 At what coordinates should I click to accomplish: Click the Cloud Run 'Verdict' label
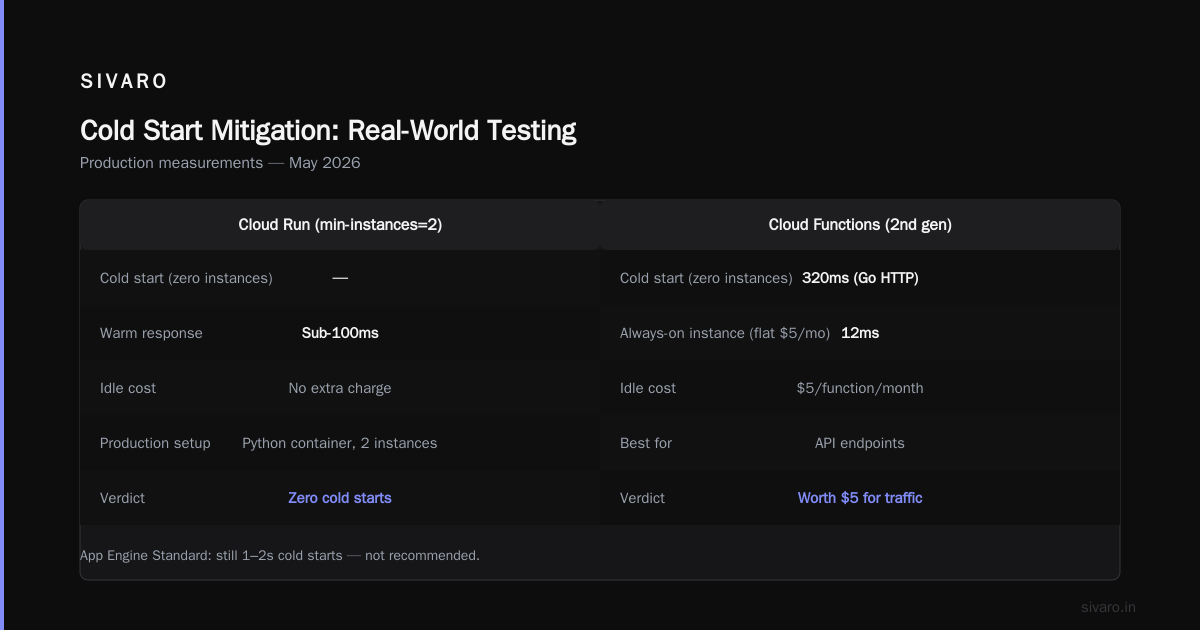(122, 498)
